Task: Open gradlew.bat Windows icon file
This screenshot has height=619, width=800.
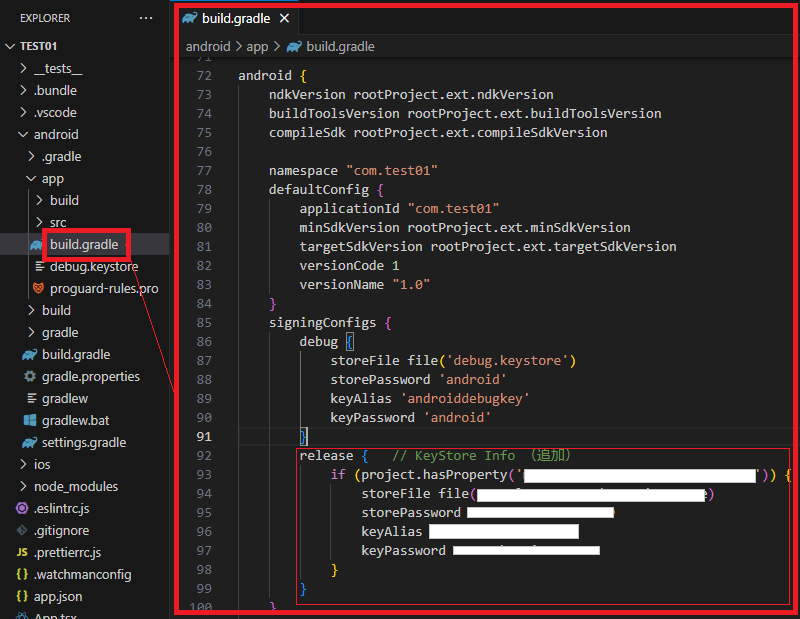Action: (30, 420)
